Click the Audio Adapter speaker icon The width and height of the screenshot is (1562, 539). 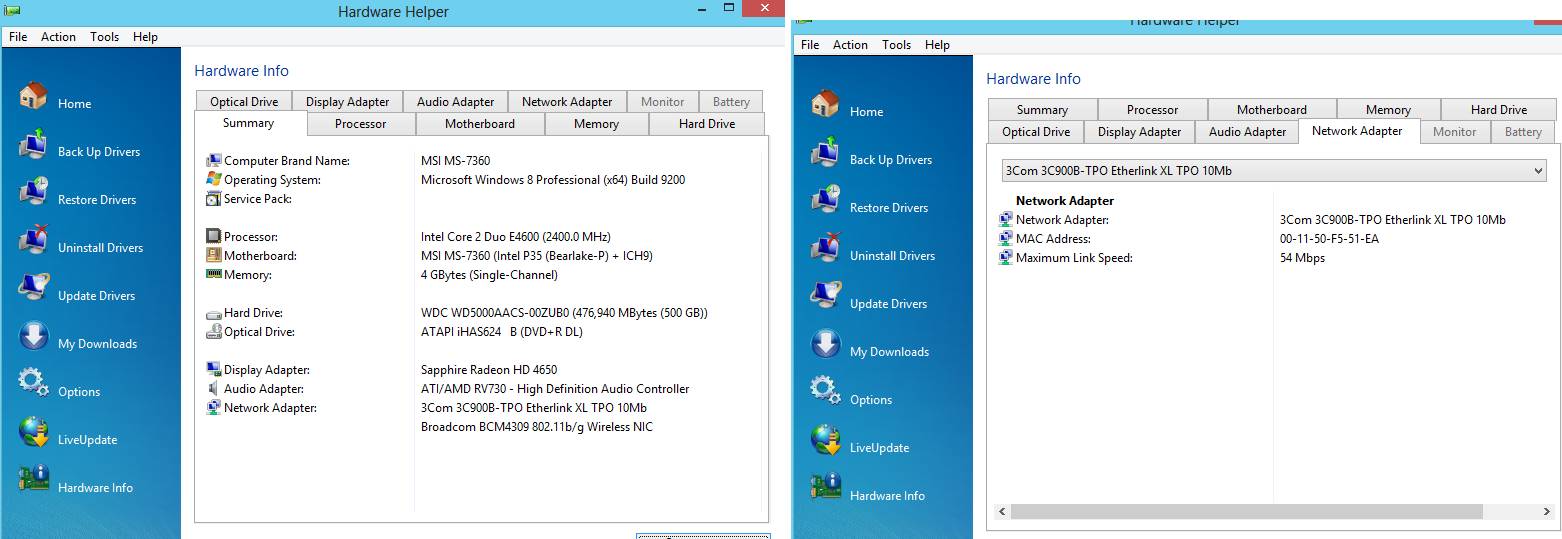click(x=213, y=388)
